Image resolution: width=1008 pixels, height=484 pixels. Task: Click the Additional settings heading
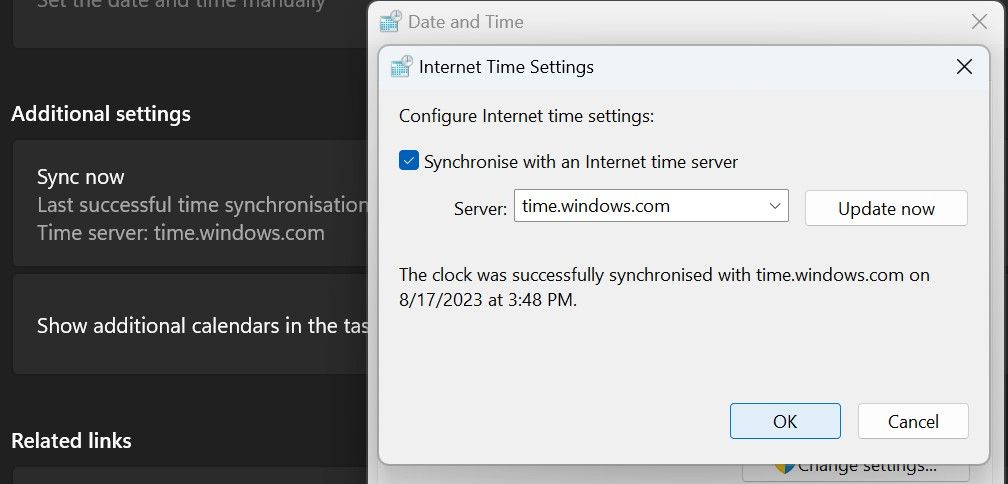click(101, 114)
